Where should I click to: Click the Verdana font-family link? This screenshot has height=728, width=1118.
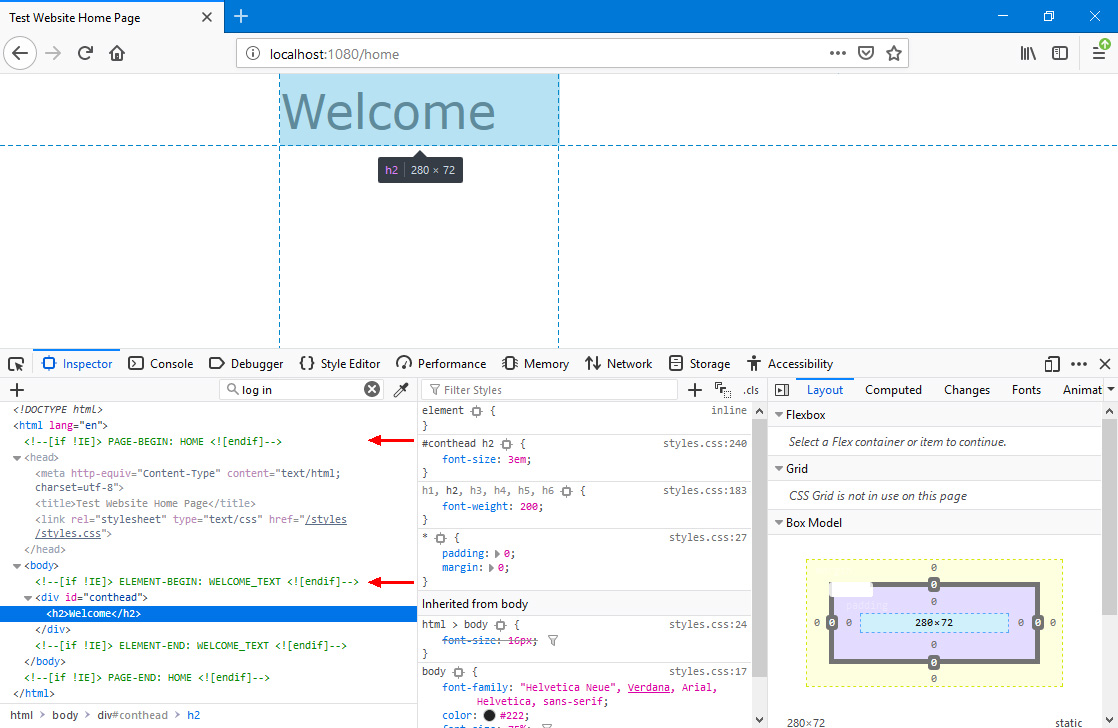tap(648, 687)
